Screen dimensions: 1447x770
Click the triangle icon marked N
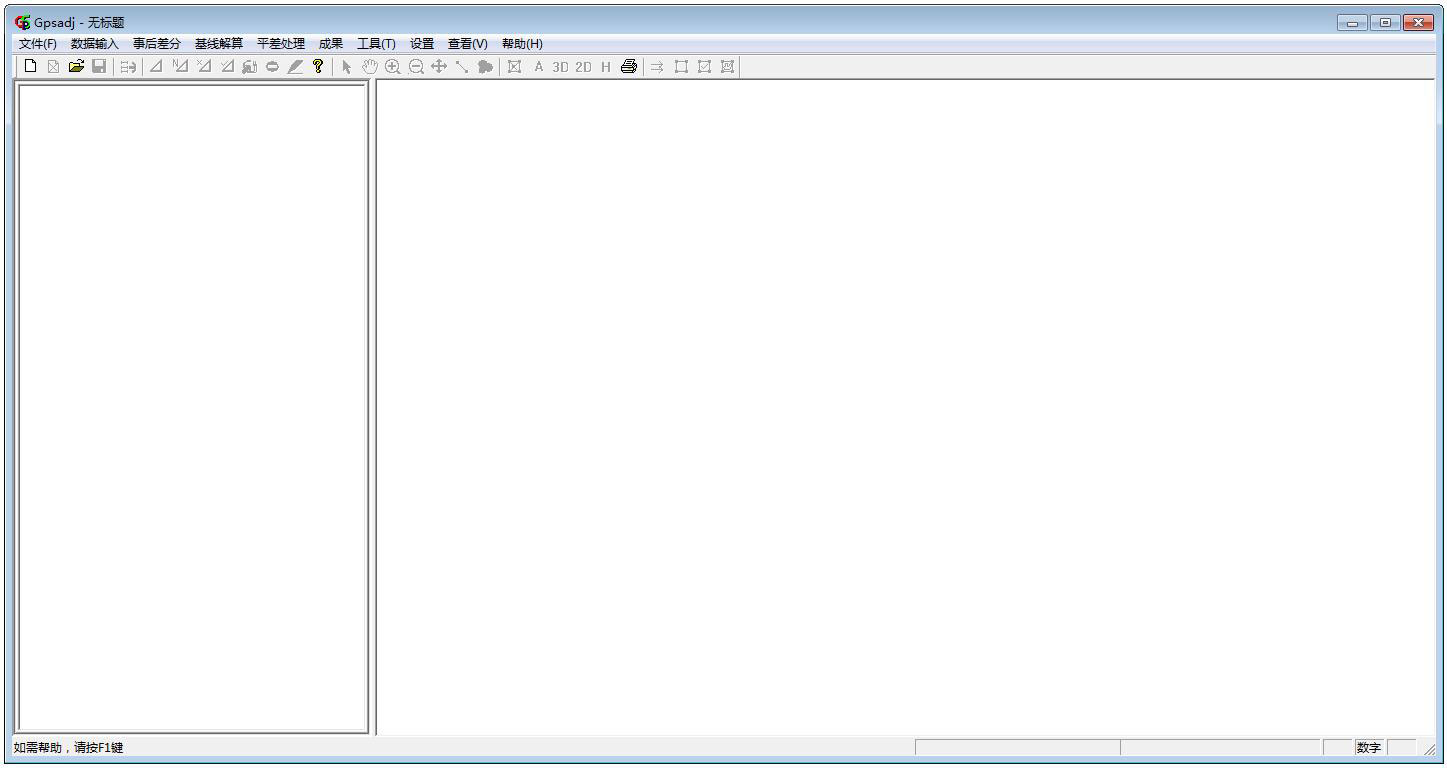click(x=180, y=67)
